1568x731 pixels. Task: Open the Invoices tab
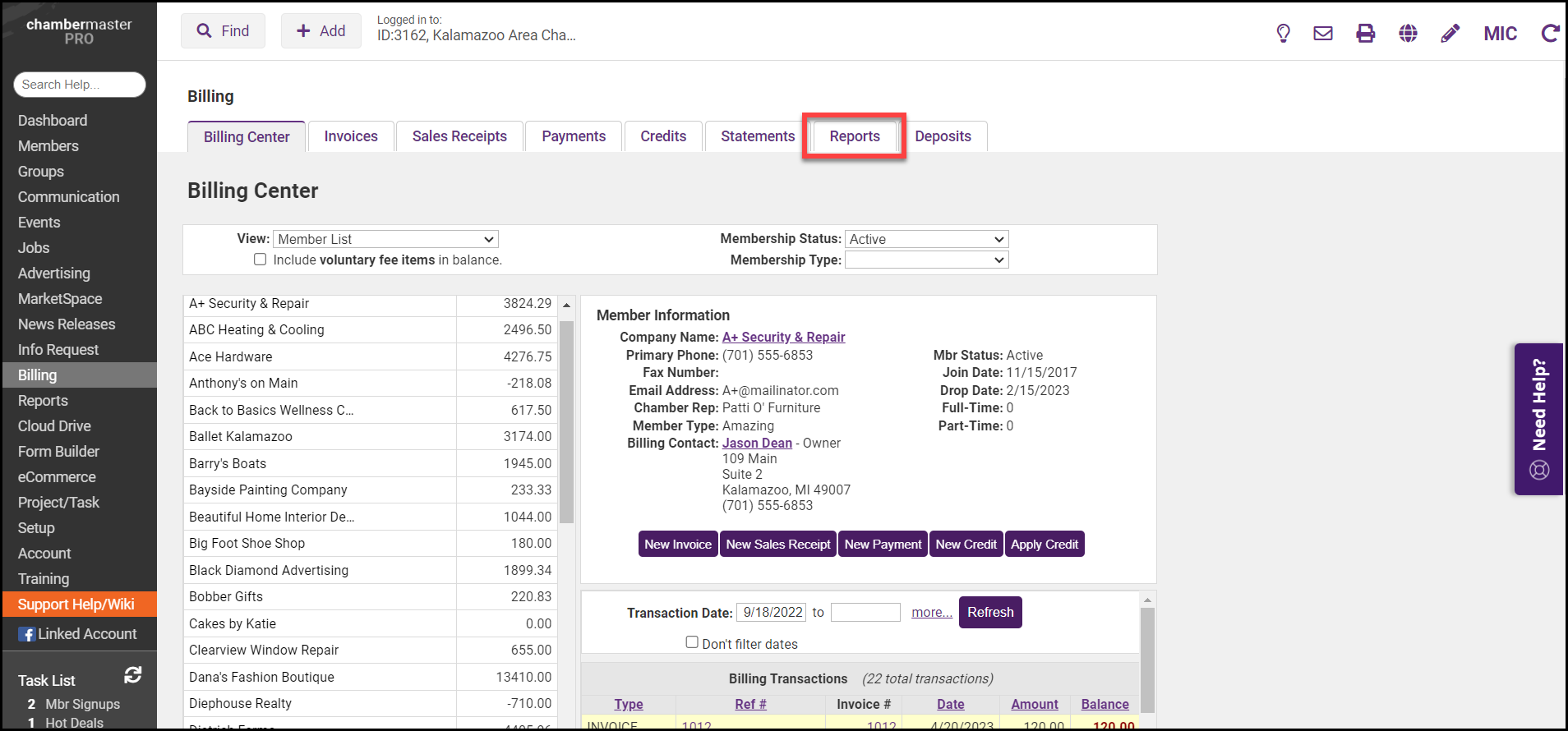[351, 136]
